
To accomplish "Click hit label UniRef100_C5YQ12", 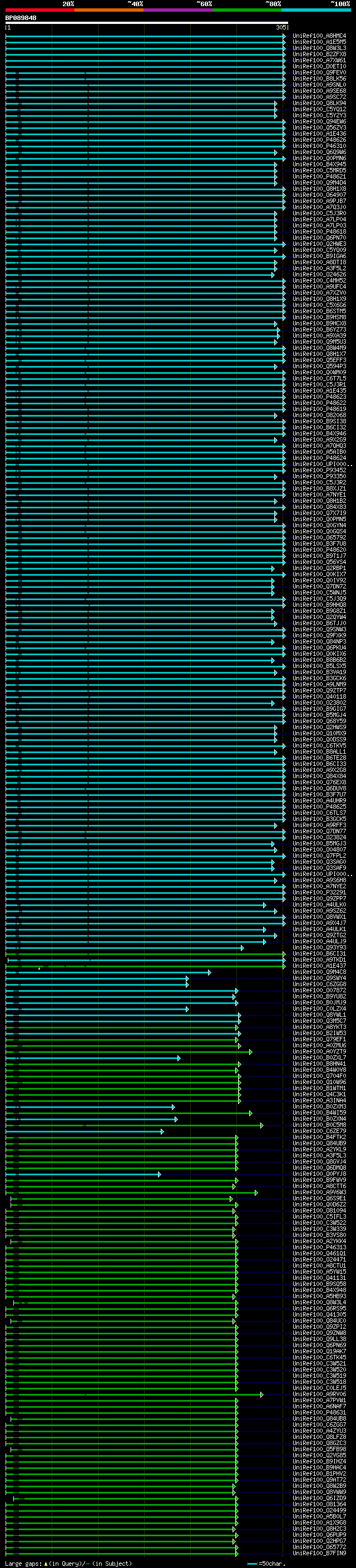I will [x=319, y=109].
